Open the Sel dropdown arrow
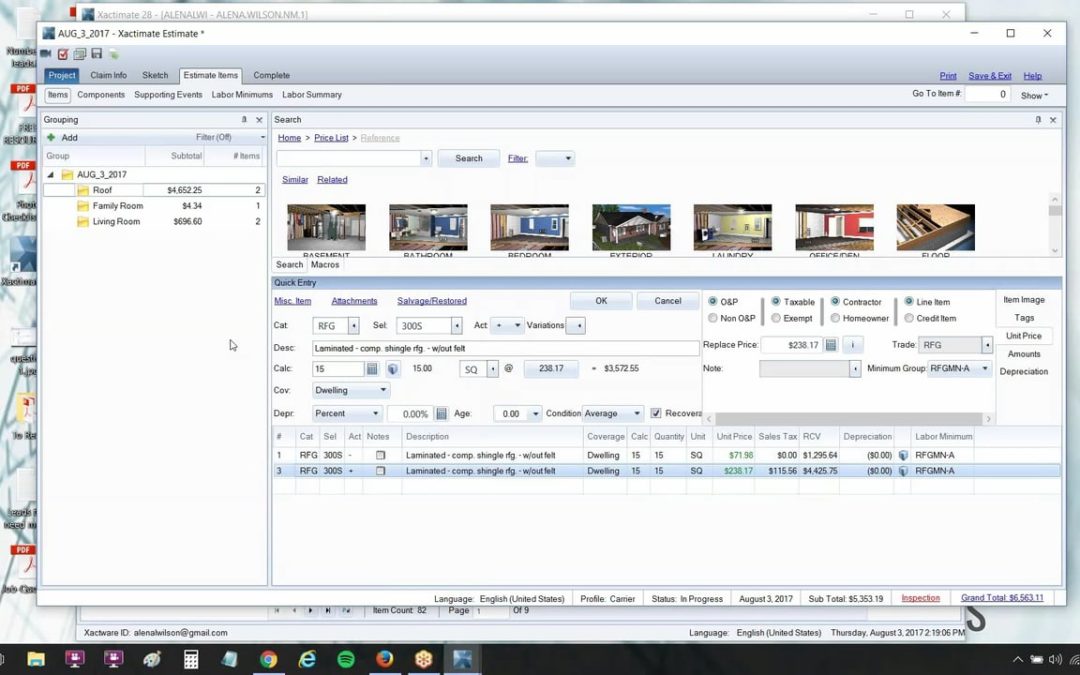 (457, 326)
